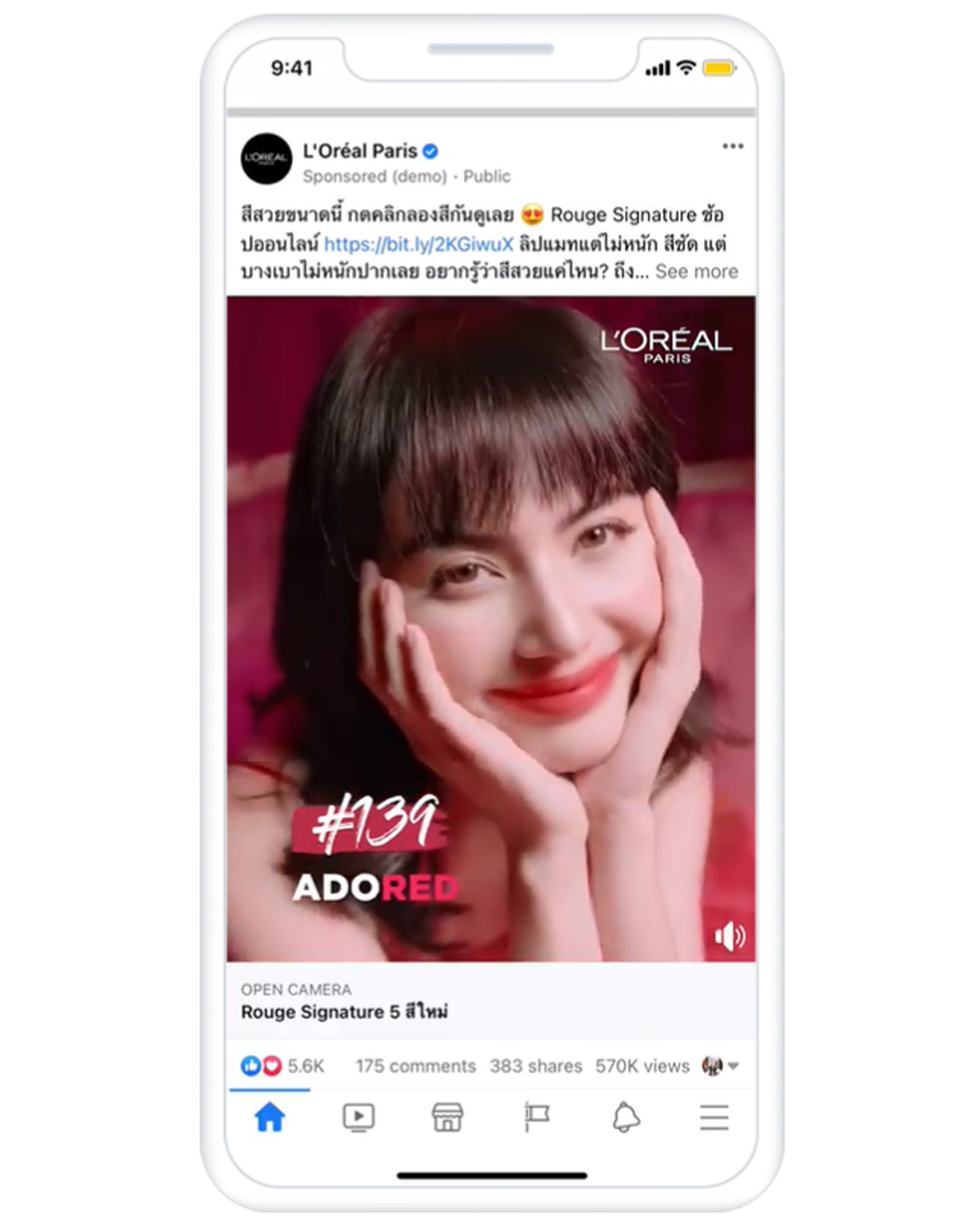
Task: Open the three-dot post options menu
Action: coord(733,146)
